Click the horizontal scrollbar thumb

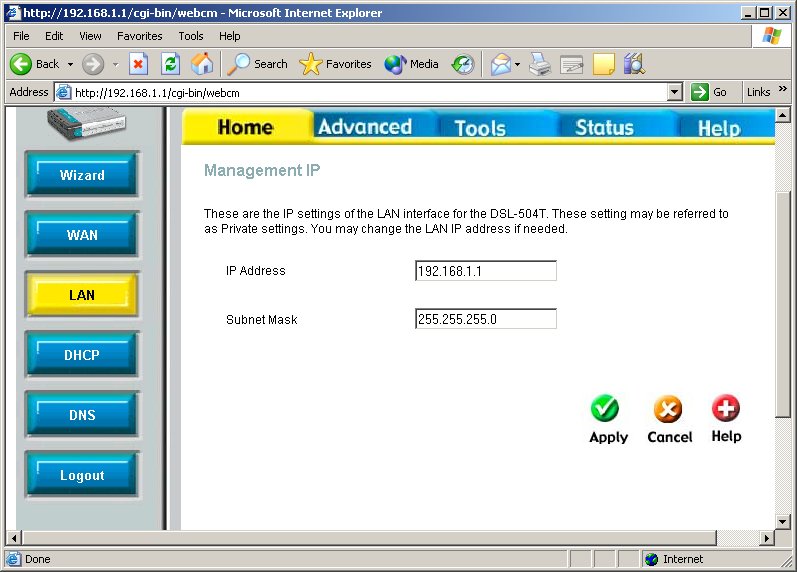tap(369, 537)
